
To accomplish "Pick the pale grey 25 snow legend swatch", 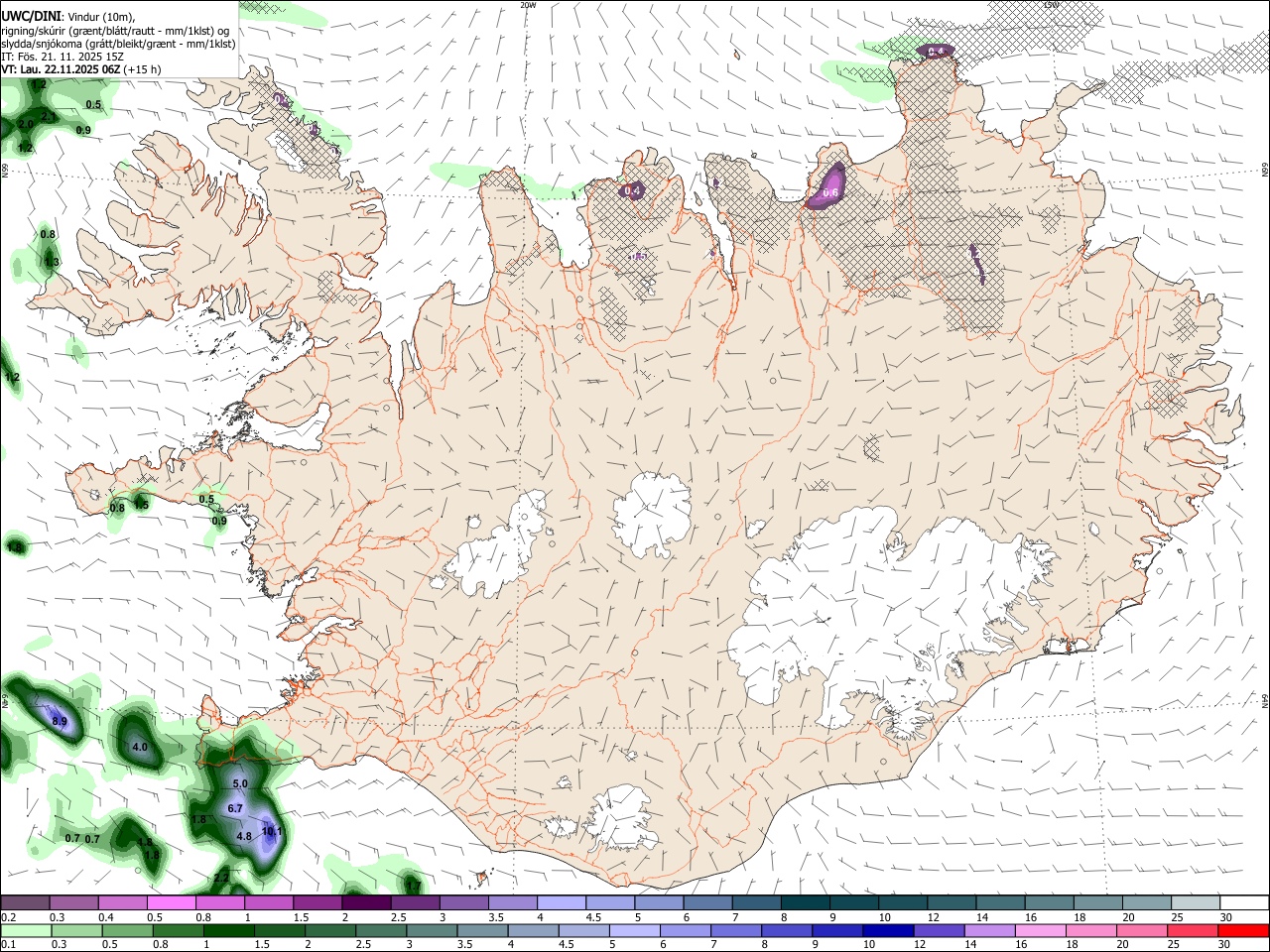I will tap(1196, 903).
